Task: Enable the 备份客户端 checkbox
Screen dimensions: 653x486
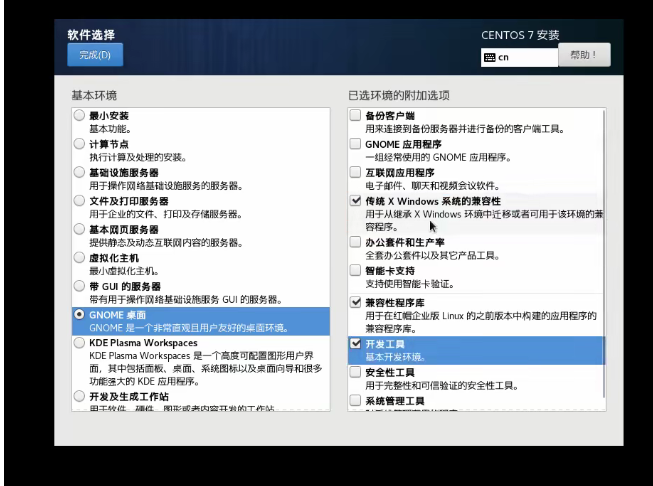Action: click(355, 115)
